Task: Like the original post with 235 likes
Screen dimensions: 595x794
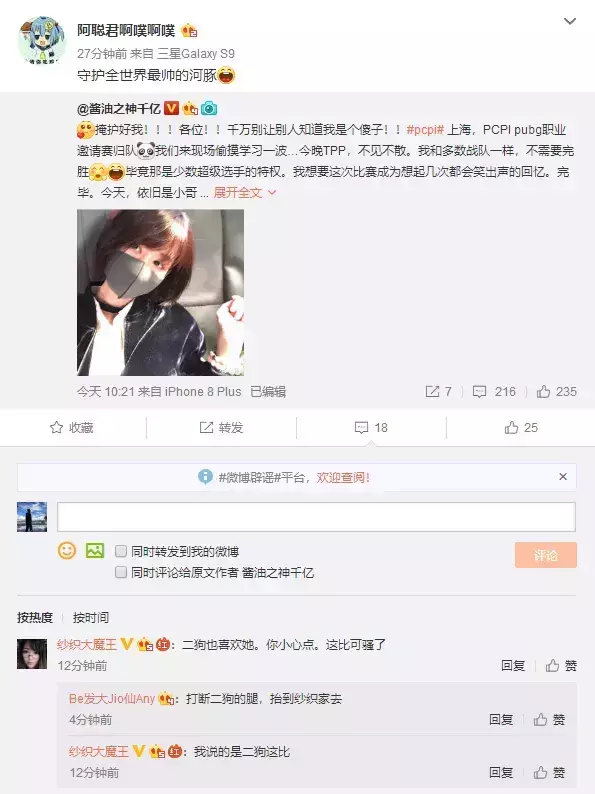Action: (x=557, y=391)
